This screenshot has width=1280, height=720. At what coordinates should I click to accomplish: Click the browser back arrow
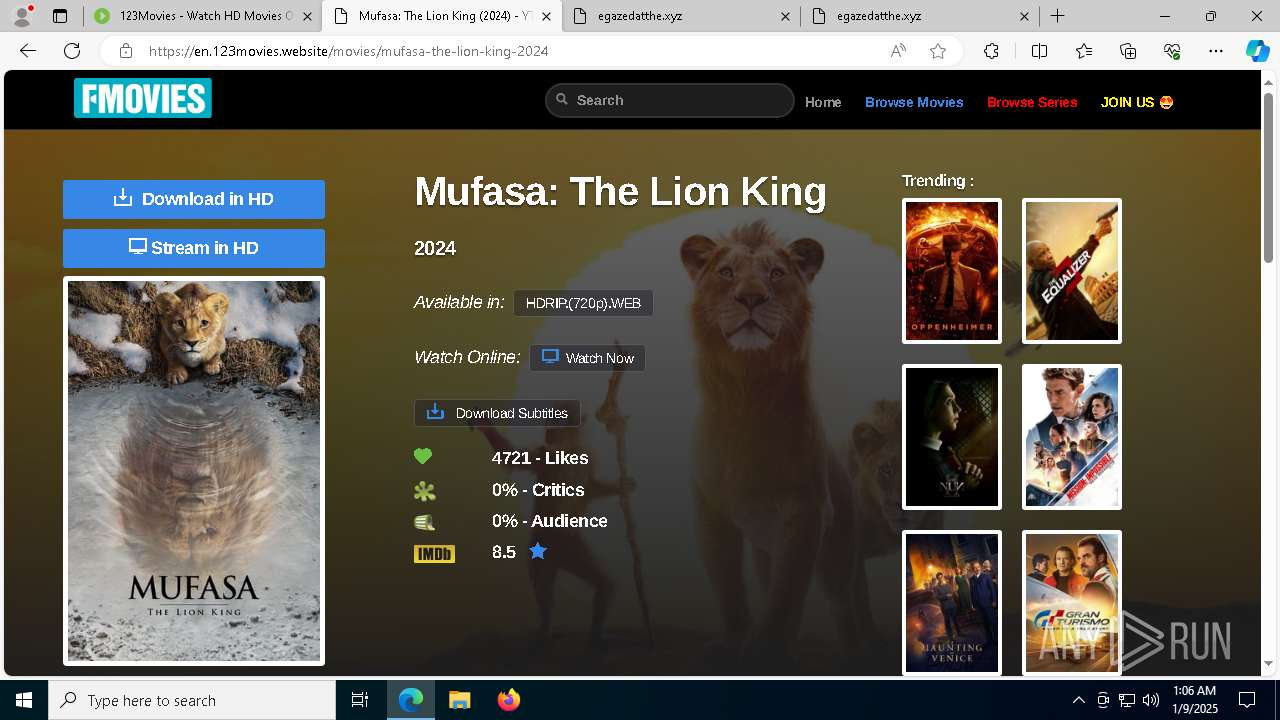pyautogui.click(x=28, y=51)
